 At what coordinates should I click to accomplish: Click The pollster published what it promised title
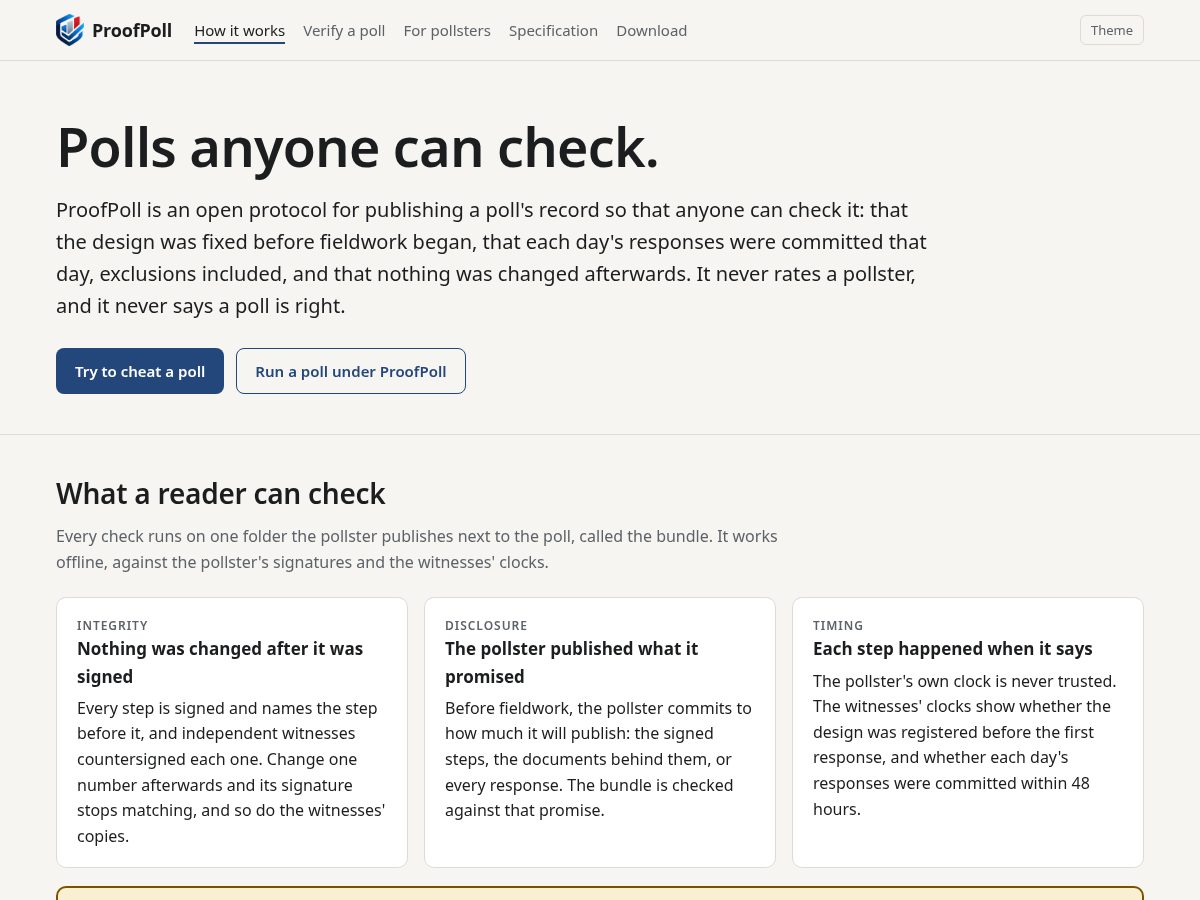[572, 662]
